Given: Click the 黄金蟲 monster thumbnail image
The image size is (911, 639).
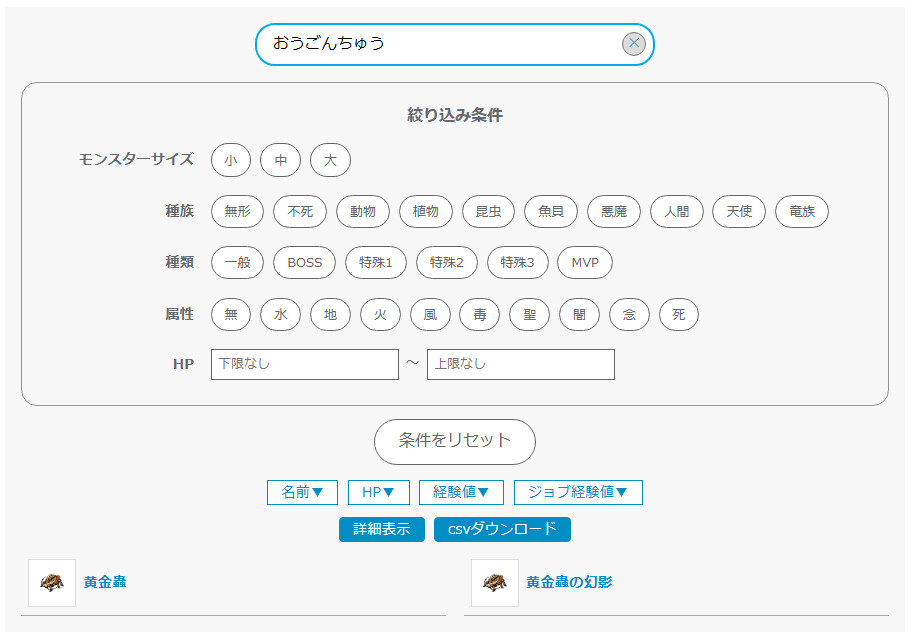Looking at the screenshot, I should (x=52, y=582).
